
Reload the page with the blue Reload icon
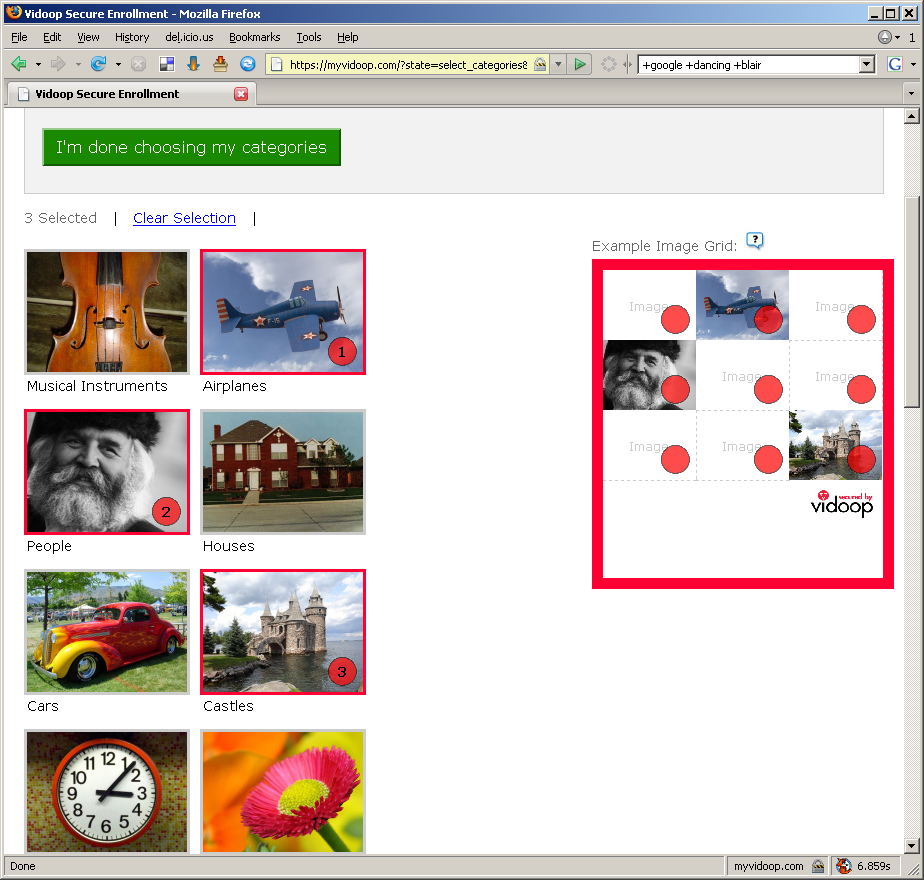coord(98,64)
